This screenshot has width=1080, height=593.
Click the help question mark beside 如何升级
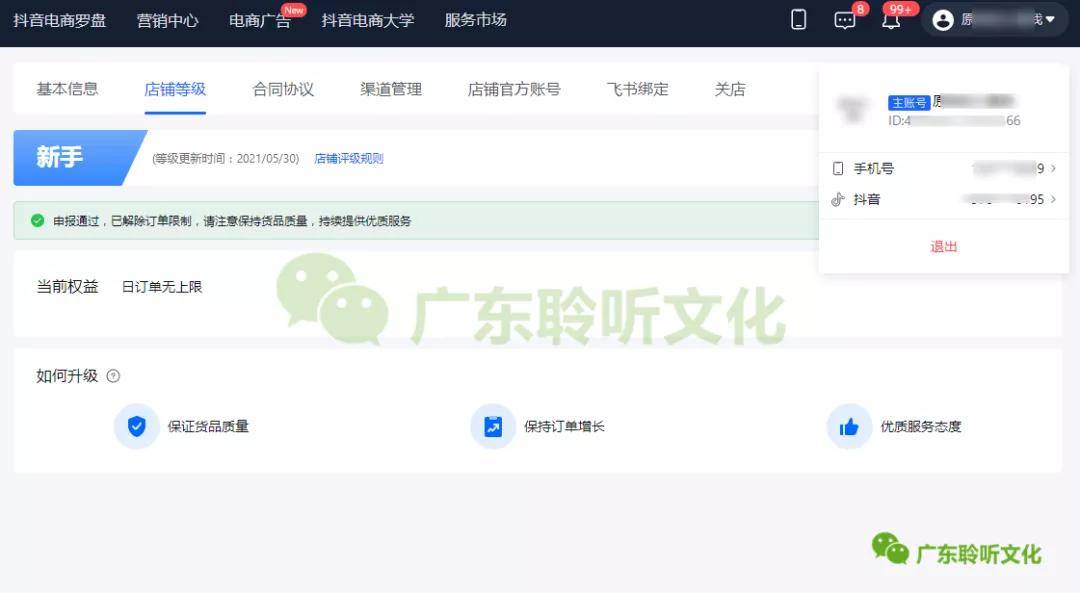(113, 376)
